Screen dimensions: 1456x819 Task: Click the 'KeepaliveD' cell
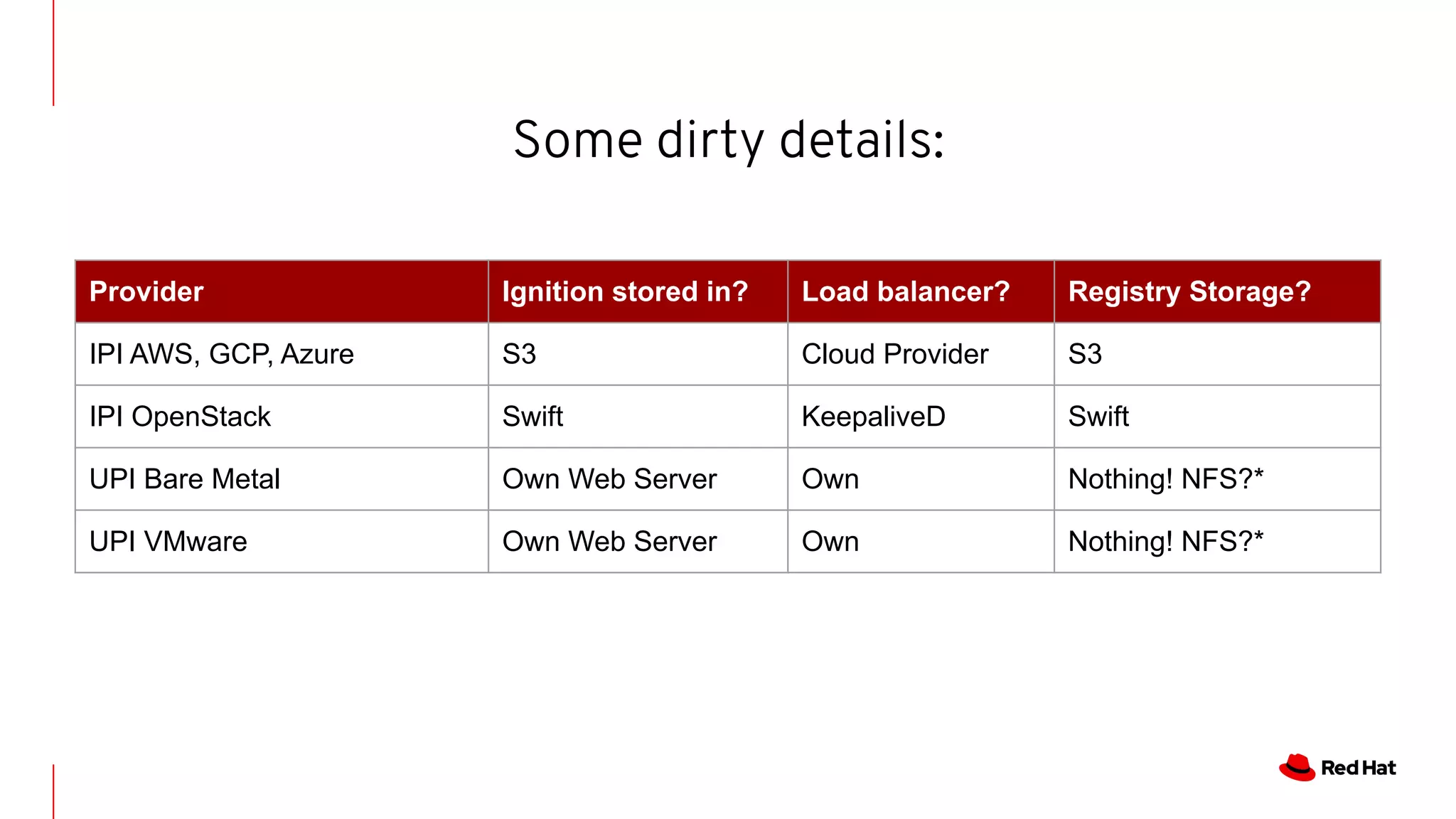(873, 417)
